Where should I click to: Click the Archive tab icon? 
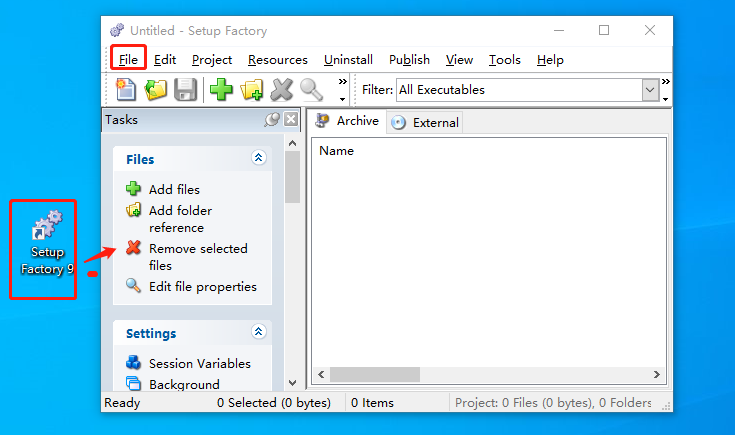tap(322, 120)
